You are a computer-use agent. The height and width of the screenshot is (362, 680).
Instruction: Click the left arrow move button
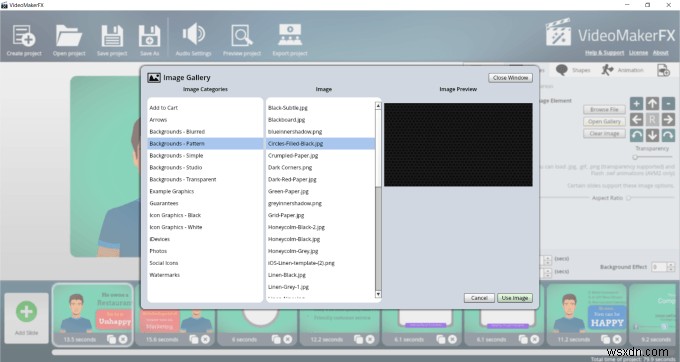click(x=636, y=119)
